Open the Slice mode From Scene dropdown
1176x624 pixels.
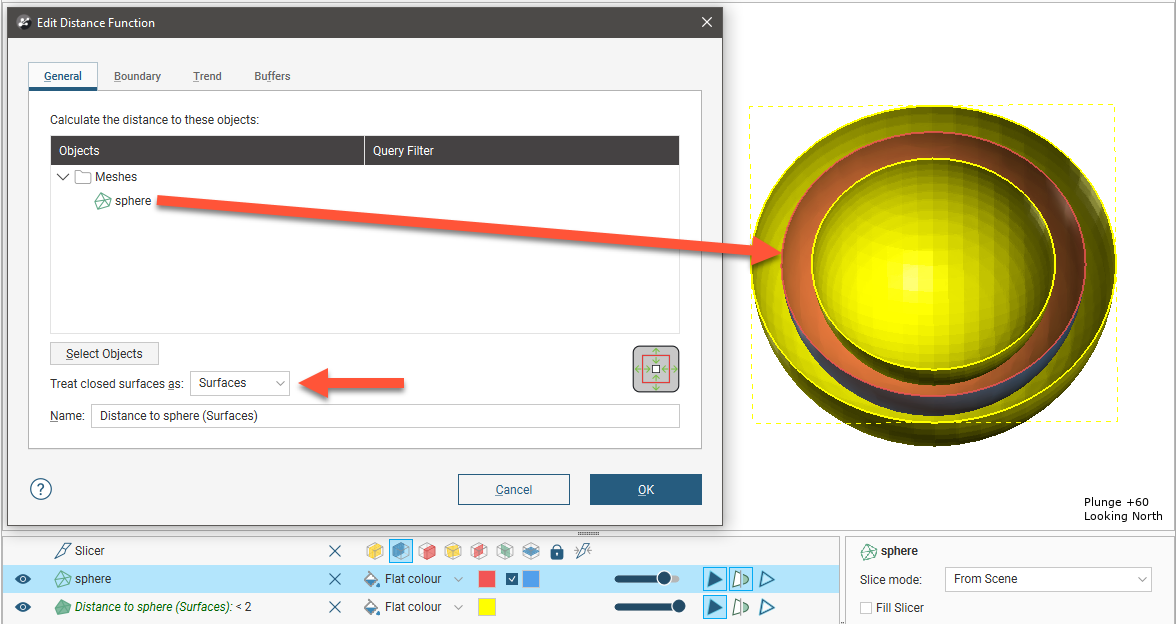(x=1048, y=579)
